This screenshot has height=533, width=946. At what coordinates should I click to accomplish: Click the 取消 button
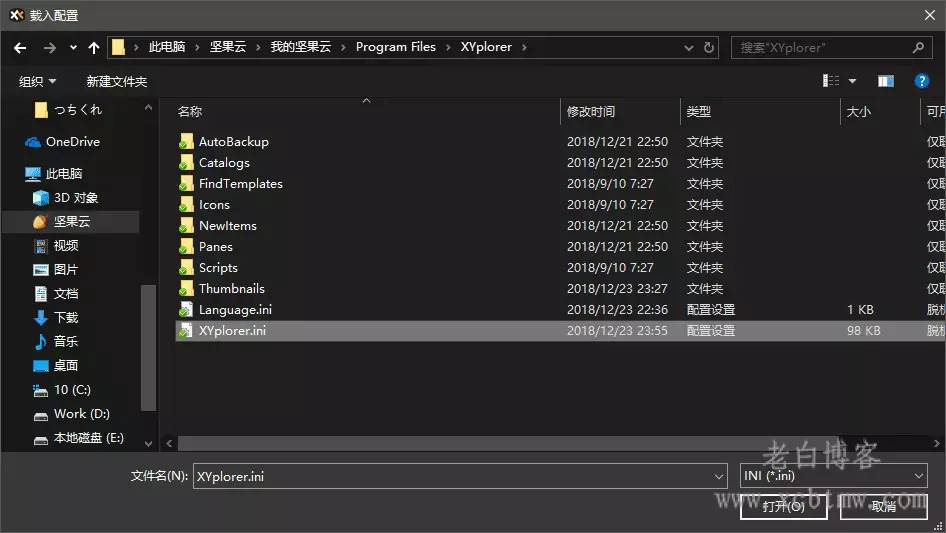click(x=883, y=506)
